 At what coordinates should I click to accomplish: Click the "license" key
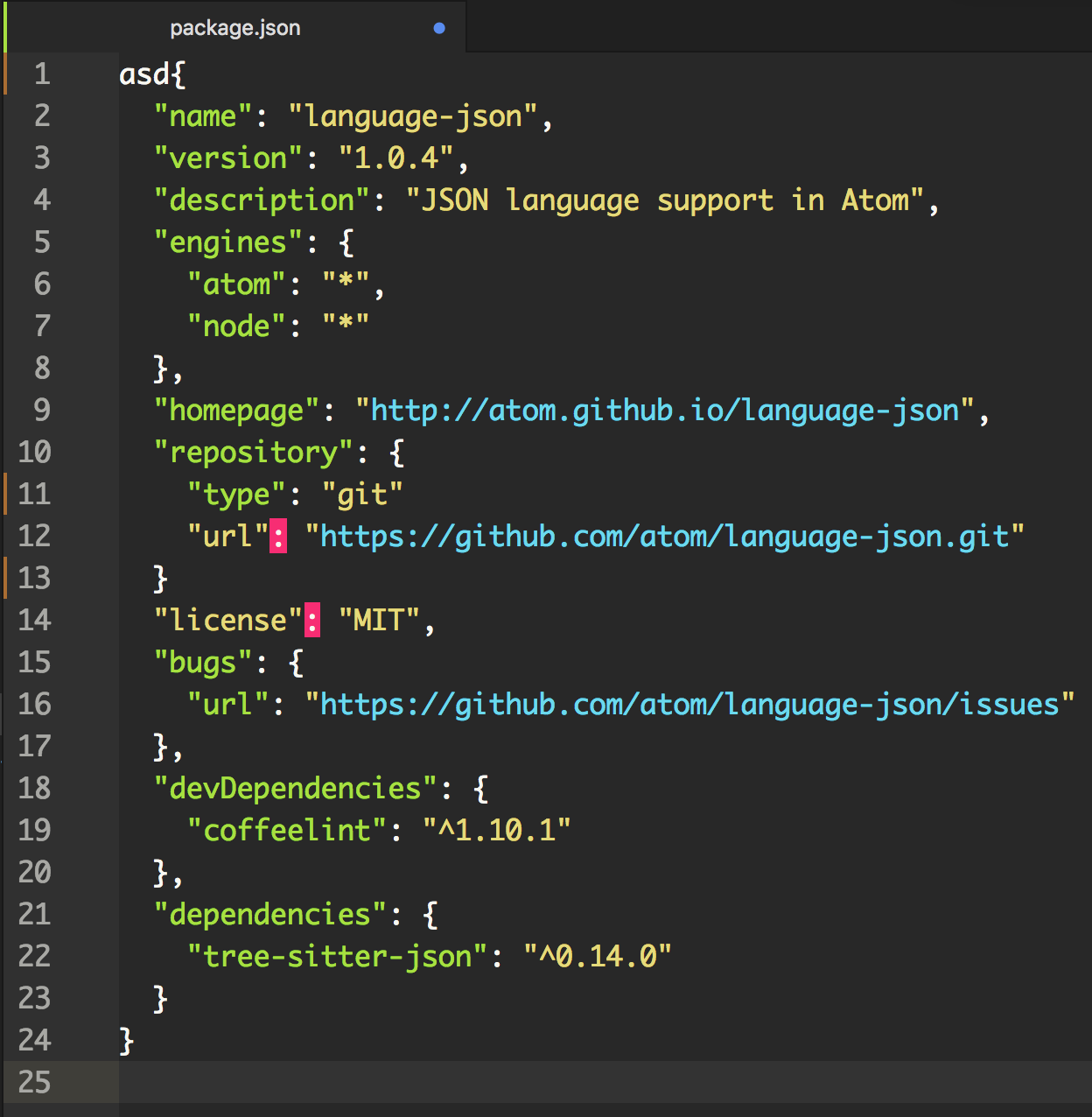click(x=228, y=621)
